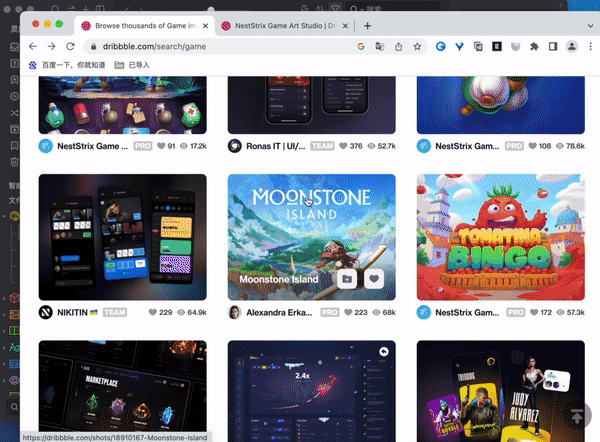Viewport: 600px width, 442px height.
Task: Click the scroll-to-top arrow button
Action: point(577,416)
